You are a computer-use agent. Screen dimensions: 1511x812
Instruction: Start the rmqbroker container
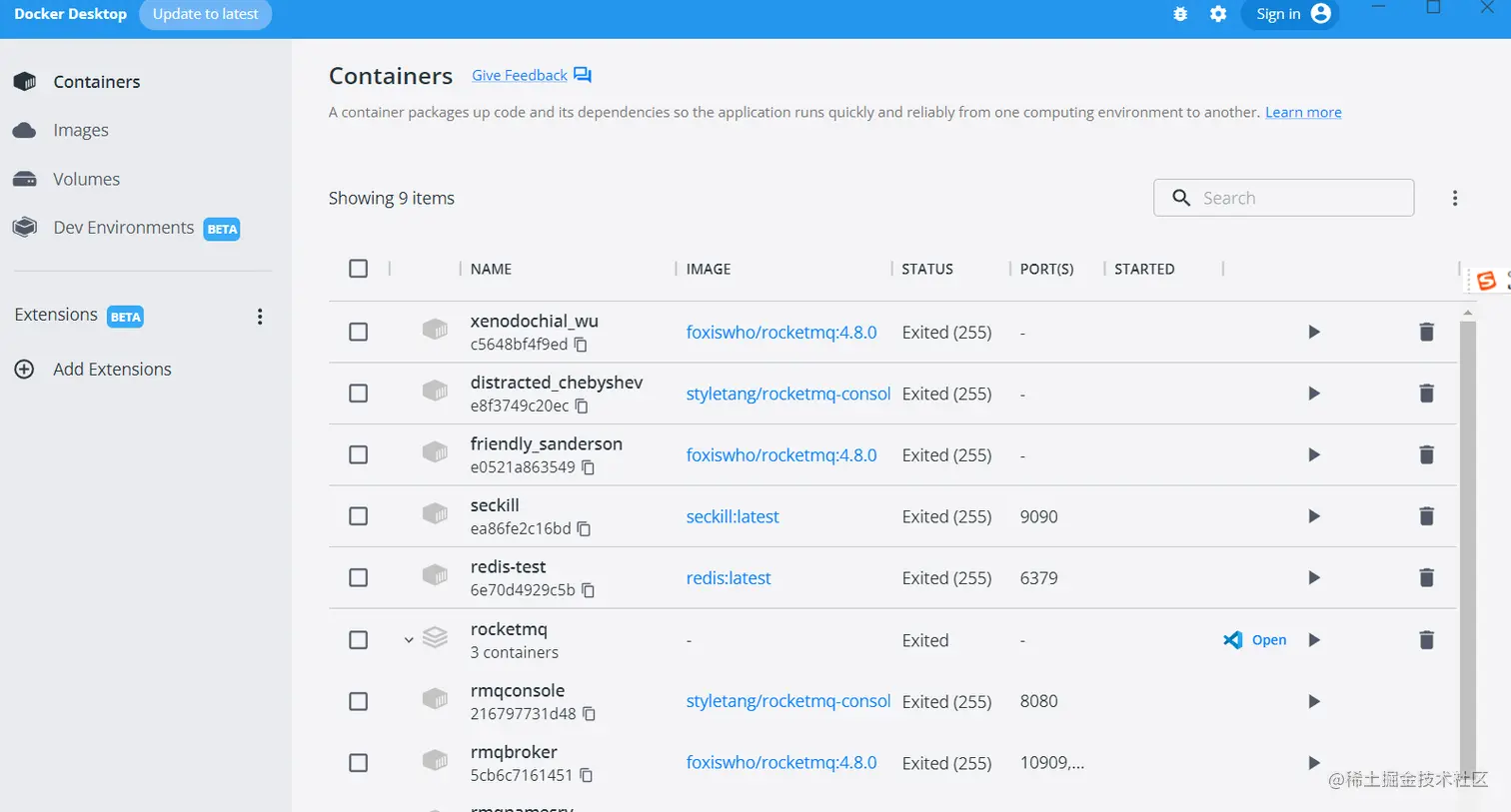click(1314, 763)
